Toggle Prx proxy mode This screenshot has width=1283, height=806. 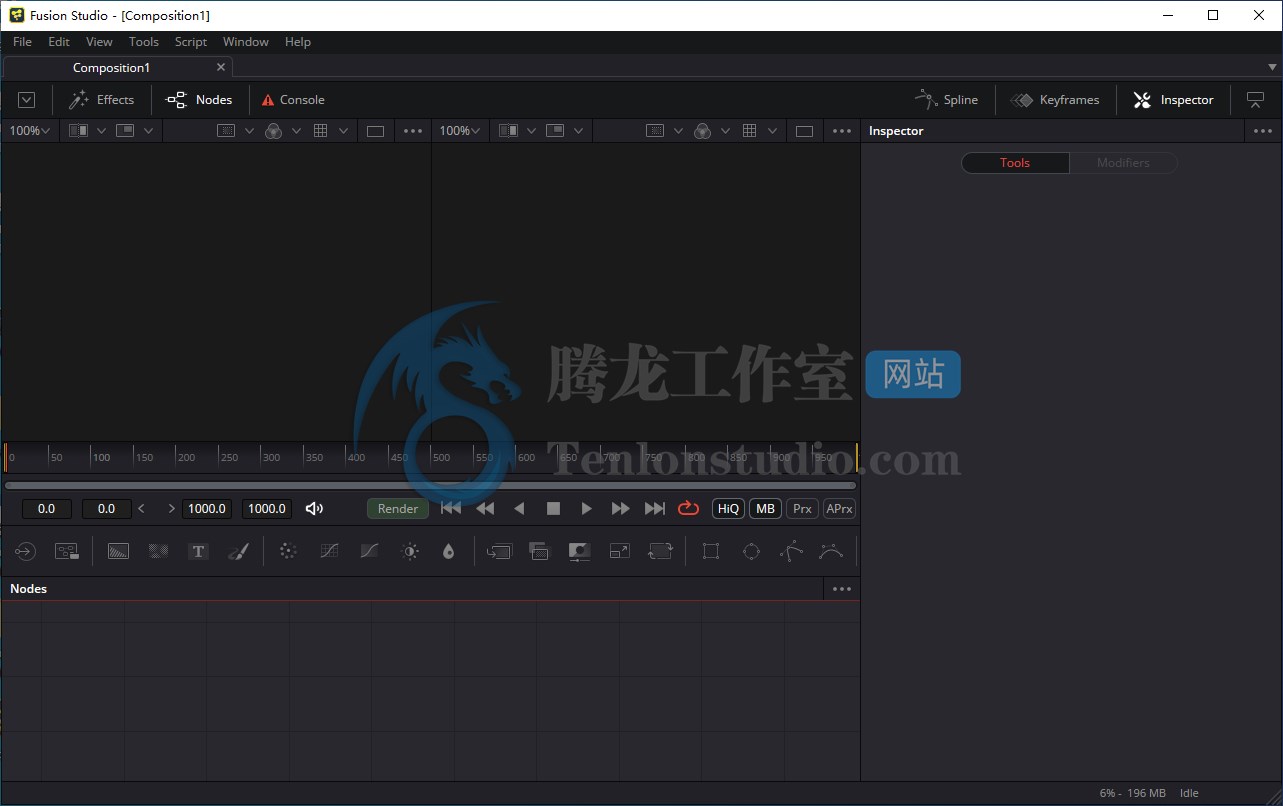tap(802, 509)
